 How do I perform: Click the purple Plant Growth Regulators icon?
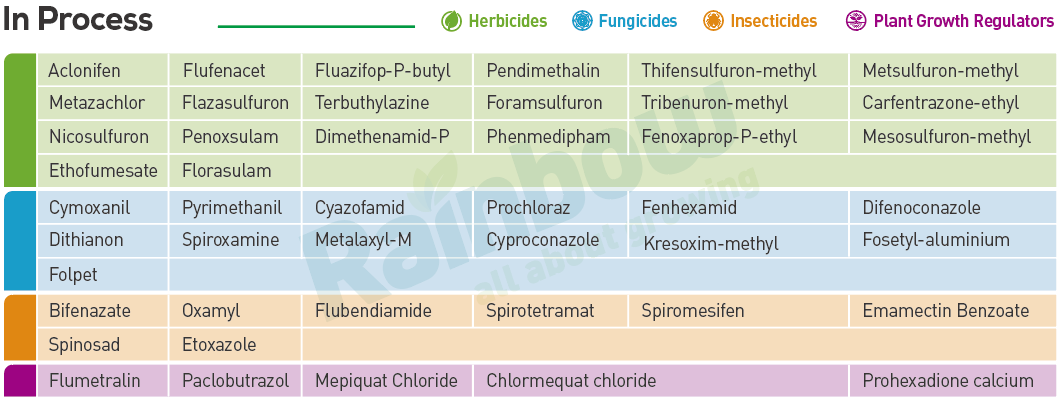coord(856,22)
